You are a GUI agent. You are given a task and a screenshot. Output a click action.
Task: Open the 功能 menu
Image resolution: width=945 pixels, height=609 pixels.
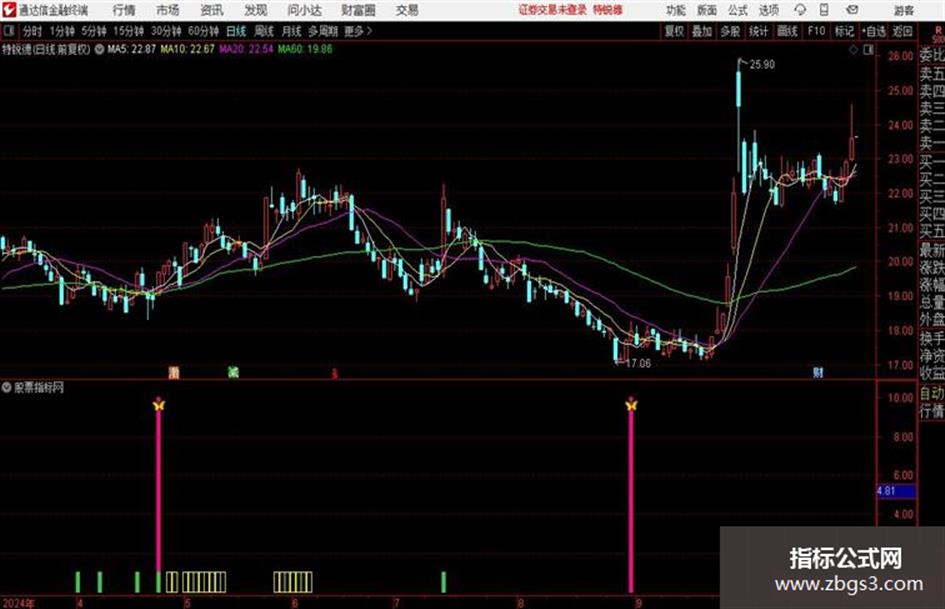(x=676, y=10)
